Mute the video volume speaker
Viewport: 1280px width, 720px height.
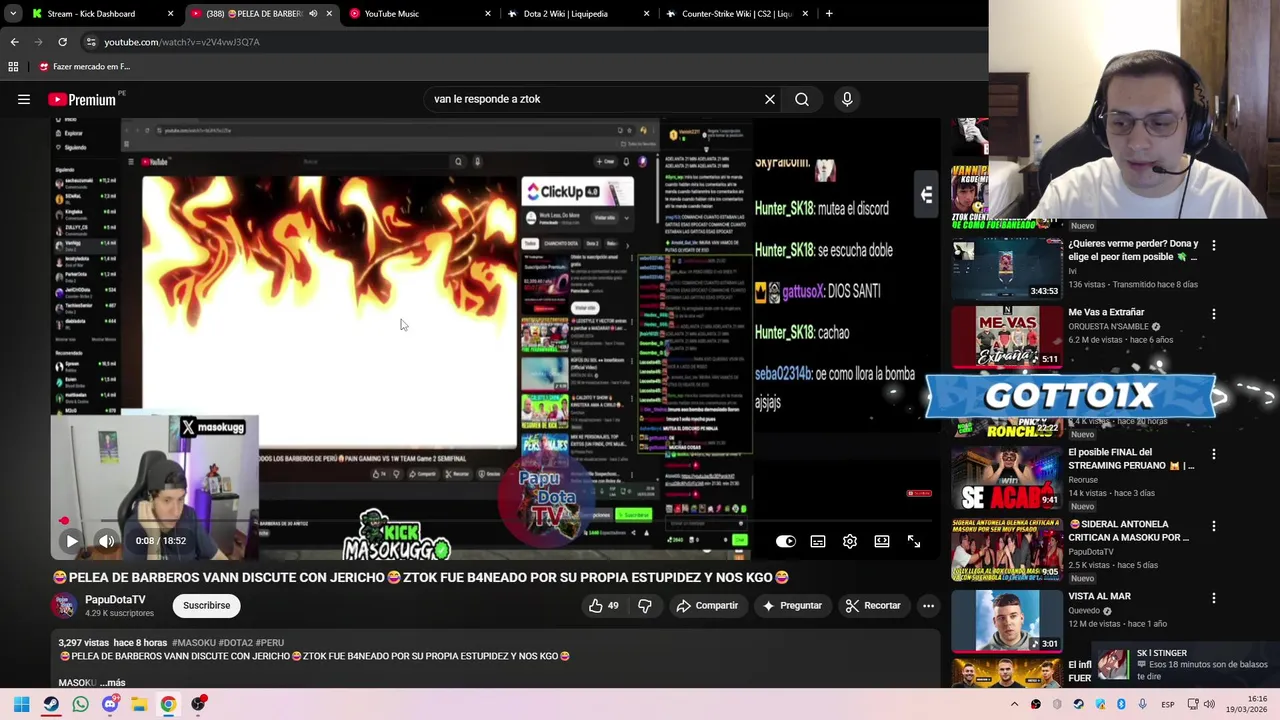tap(107, 541)
